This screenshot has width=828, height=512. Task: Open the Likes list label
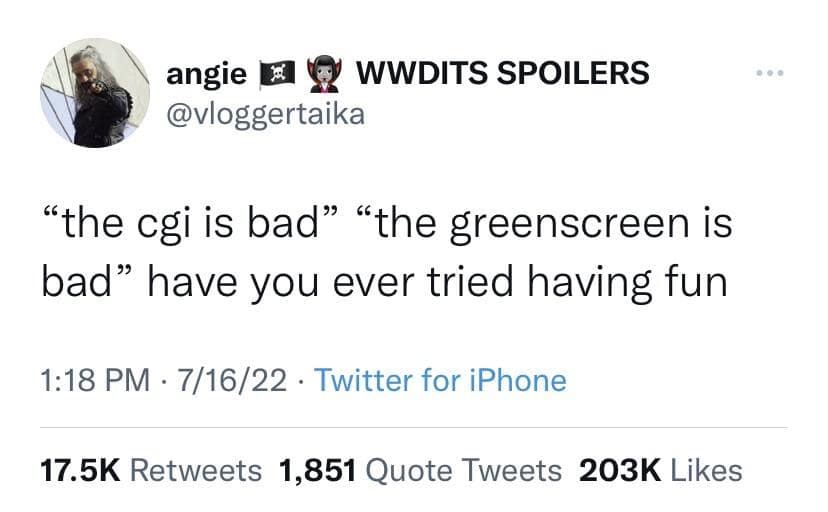(707, 470)
